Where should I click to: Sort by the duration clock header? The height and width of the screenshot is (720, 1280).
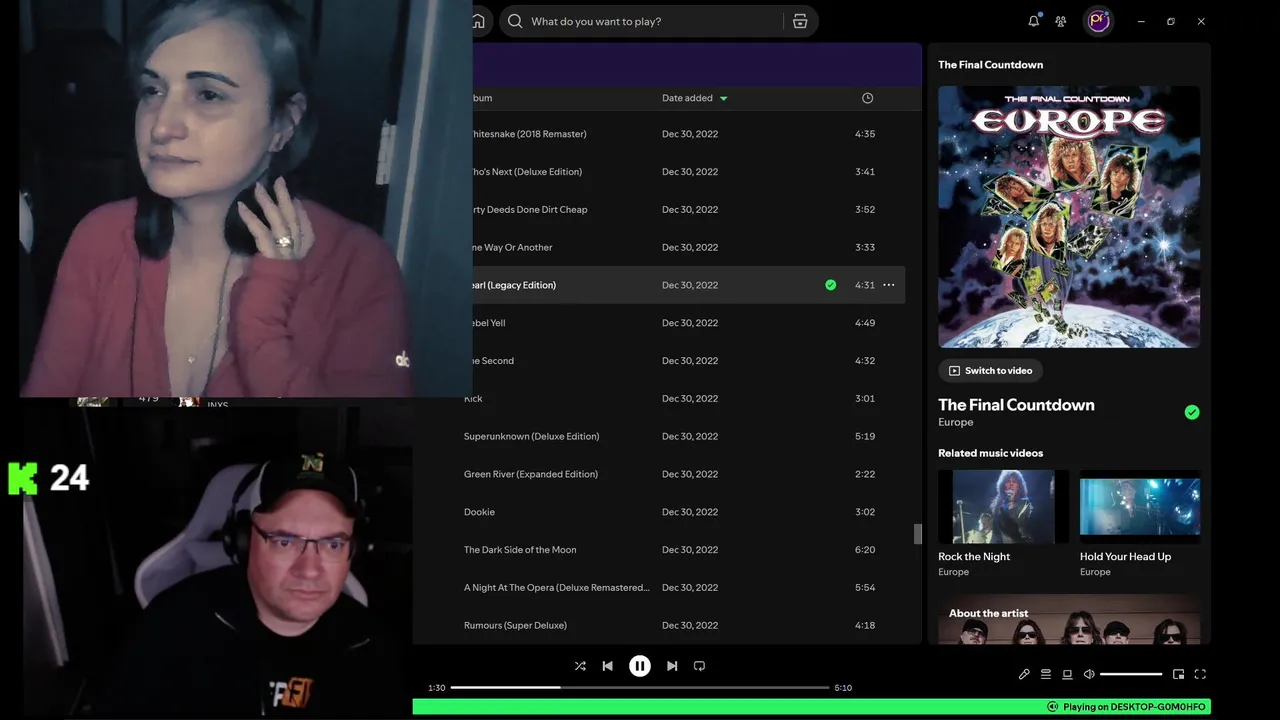pyautogui.click(x=867, y=98)
